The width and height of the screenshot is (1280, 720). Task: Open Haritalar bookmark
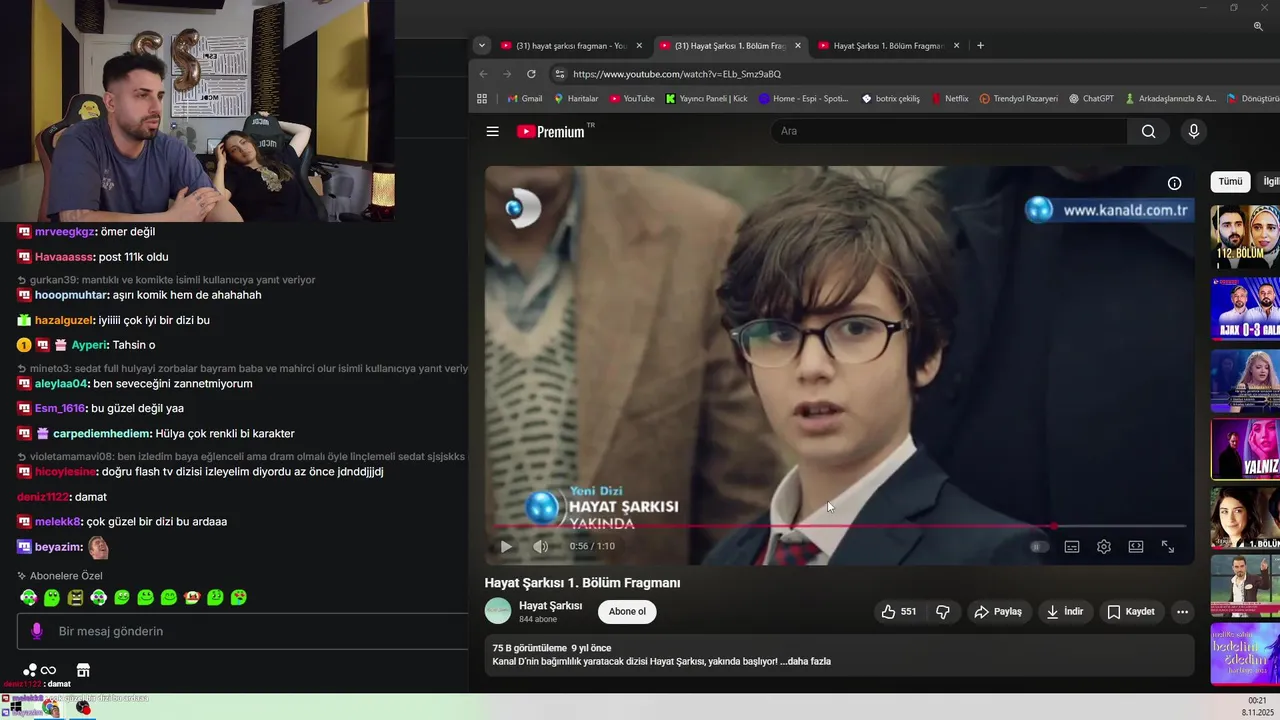pos(575,99)
